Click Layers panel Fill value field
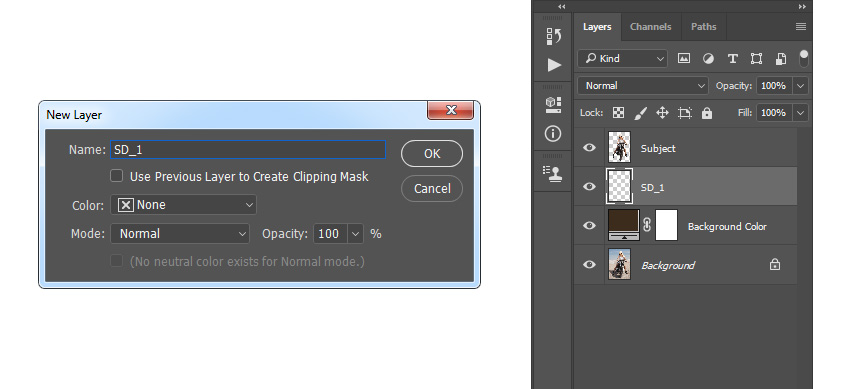Viewport: 850px width, 389px height. pos(775,113)
